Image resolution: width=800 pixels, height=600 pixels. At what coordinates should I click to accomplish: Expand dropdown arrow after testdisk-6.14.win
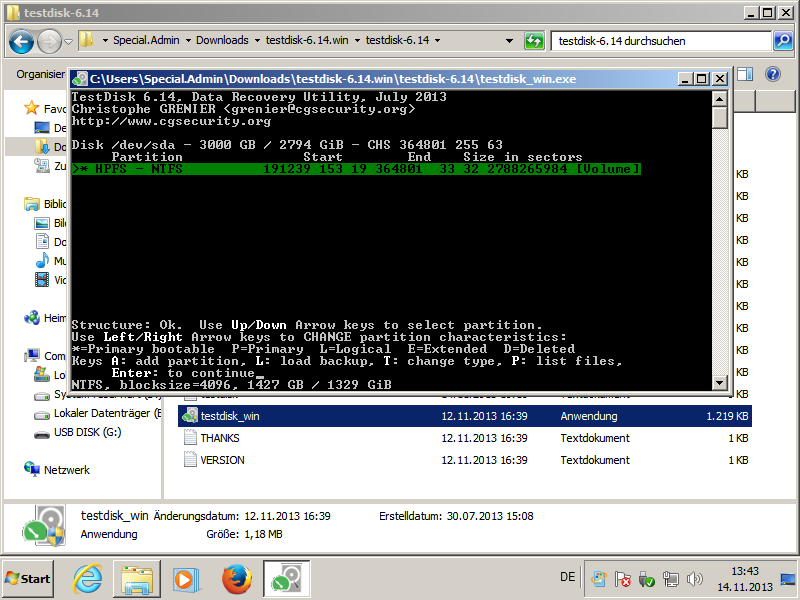click(x=357, y=40)
